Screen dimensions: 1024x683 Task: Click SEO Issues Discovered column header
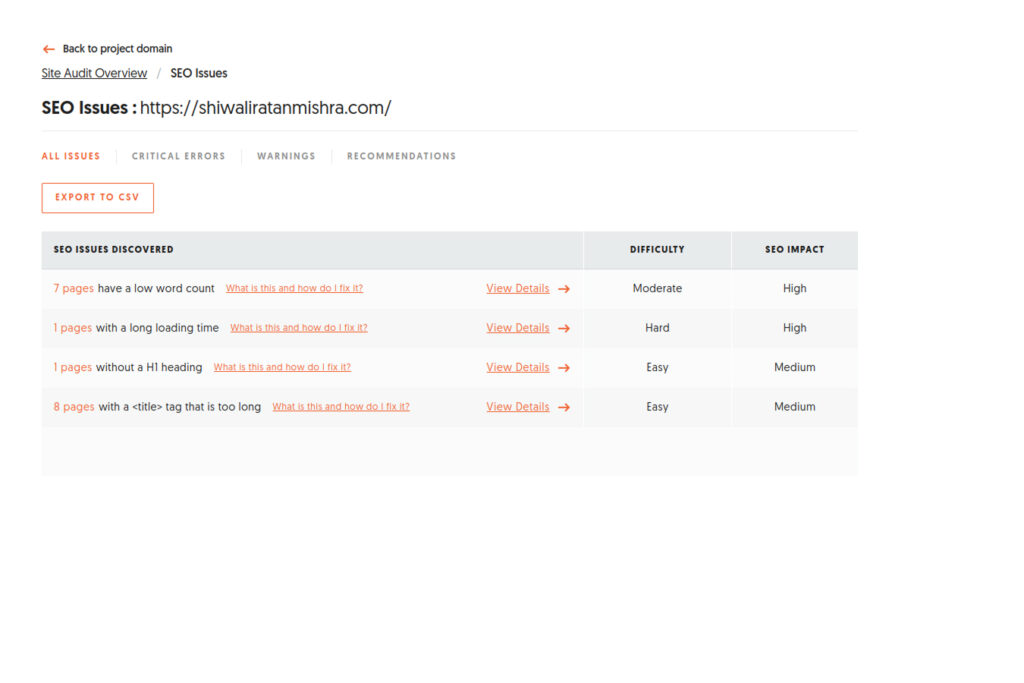pos(114,249)
